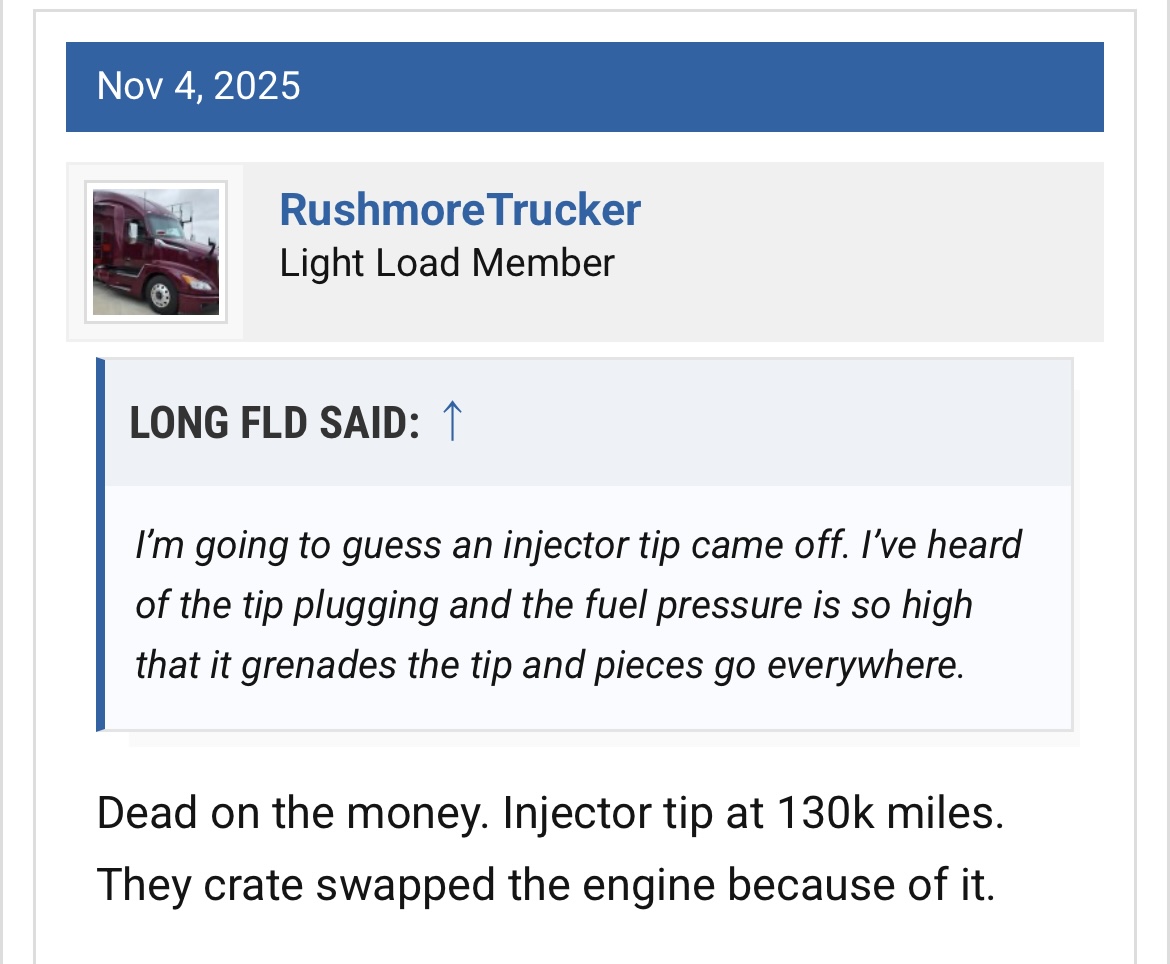The width and height of the screenshot is (1170, 964).
Task: Click empty space in blue date header bar
Action: pos(700,86)
